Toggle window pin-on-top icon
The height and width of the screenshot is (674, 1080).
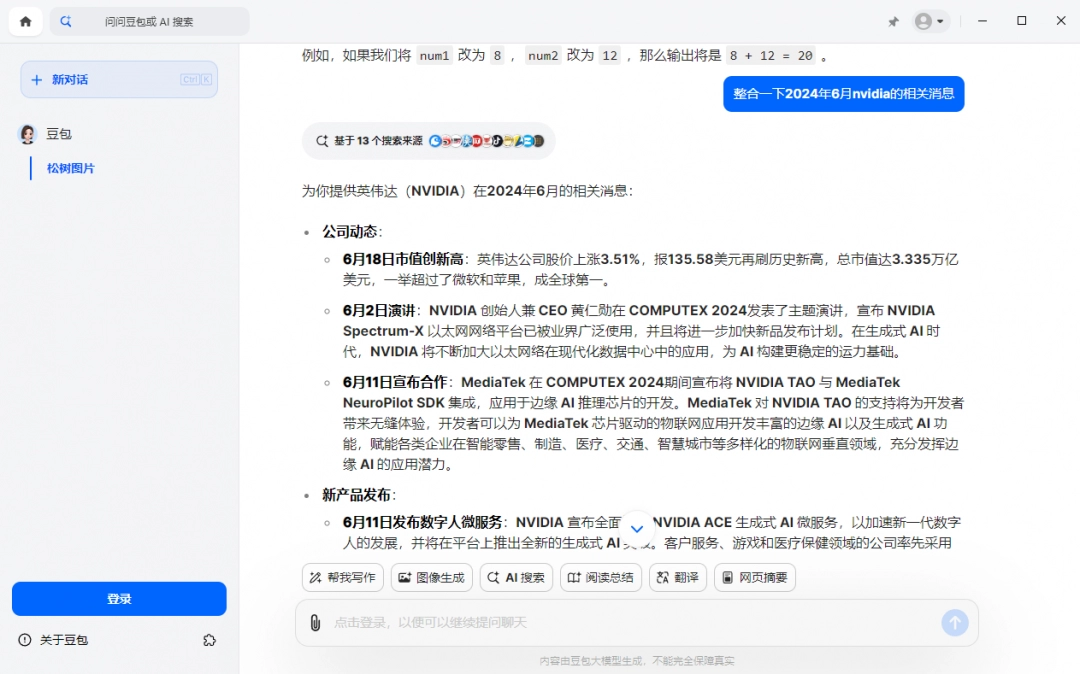point(893,20)
